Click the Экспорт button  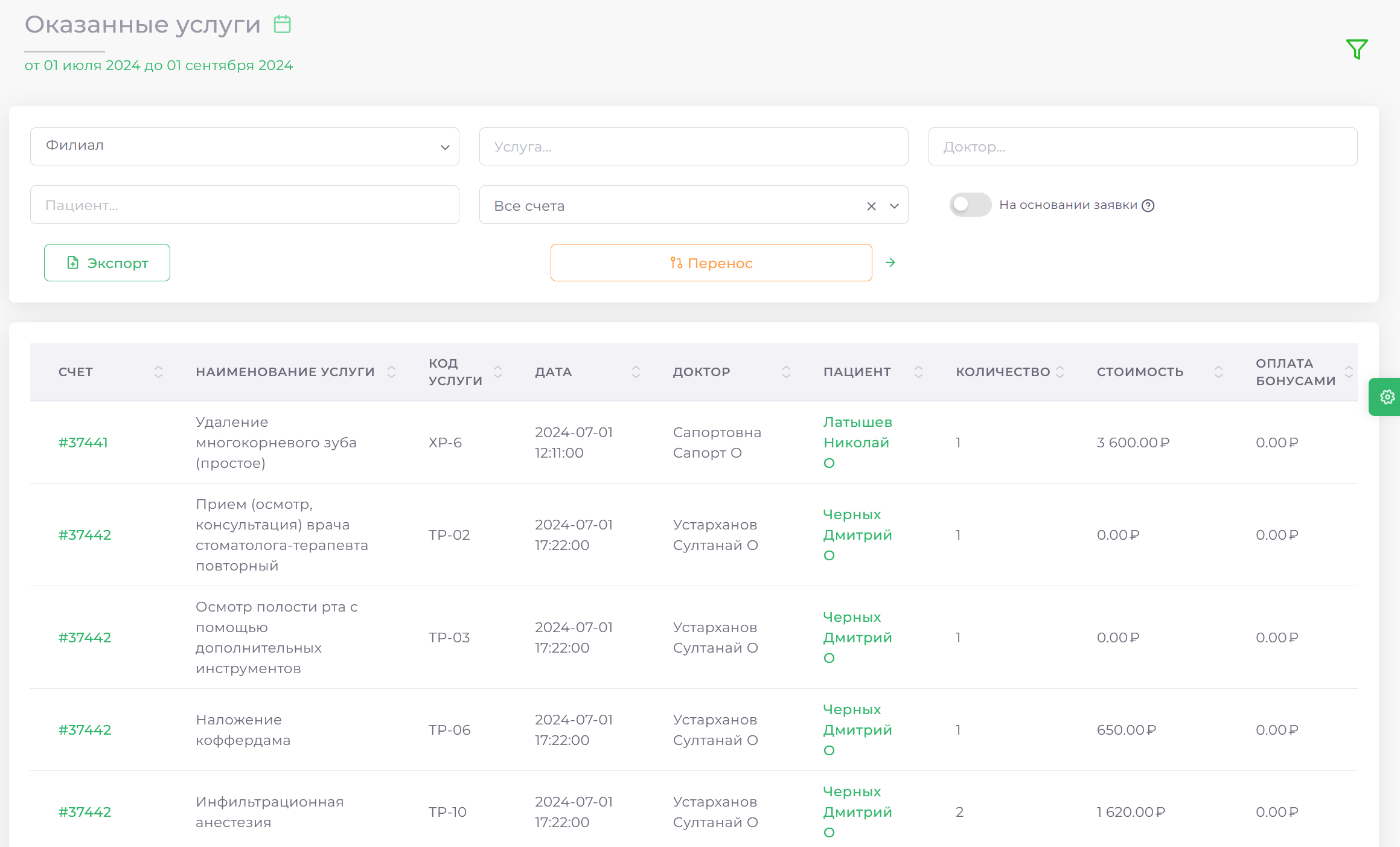(107, 263)
